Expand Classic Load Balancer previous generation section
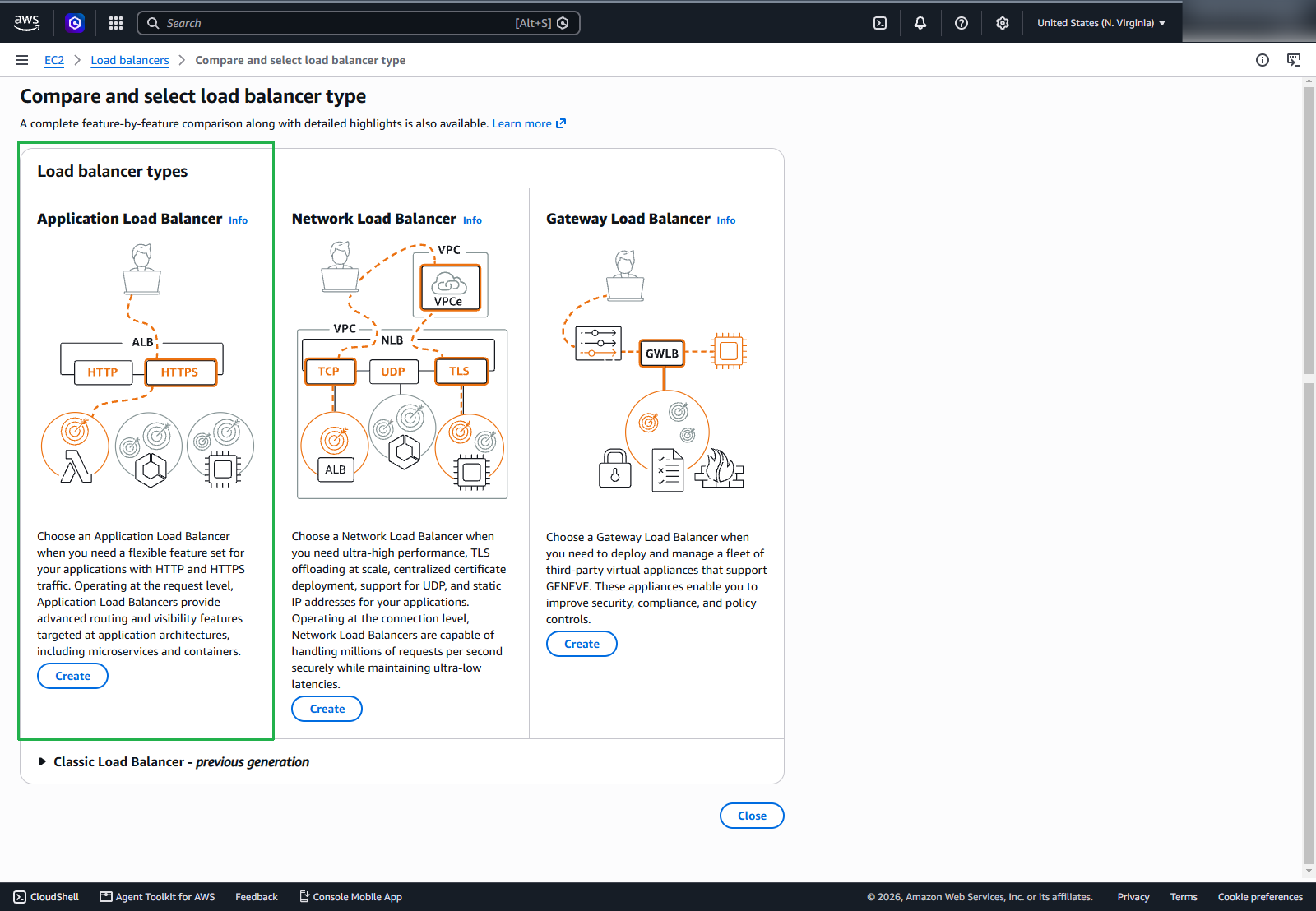 174,762
